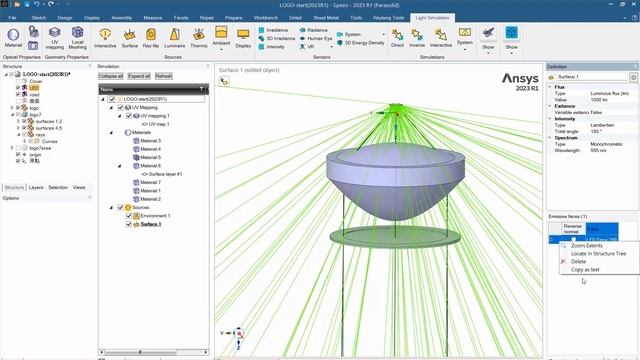
Task: Click the Expand all button
Action: [x=139, y=76]
